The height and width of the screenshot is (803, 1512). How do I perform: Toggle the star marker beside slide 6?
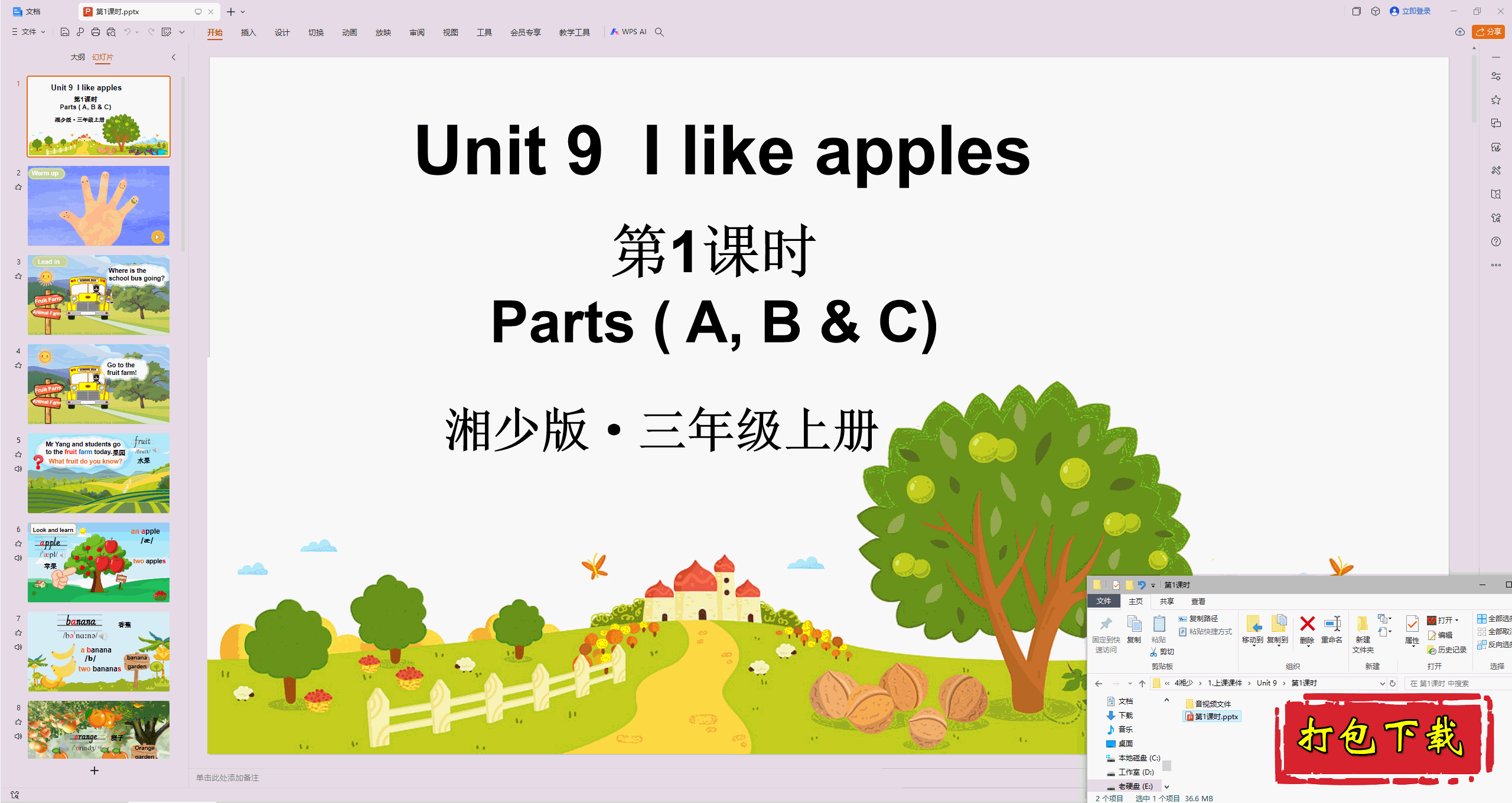point(18,544)
